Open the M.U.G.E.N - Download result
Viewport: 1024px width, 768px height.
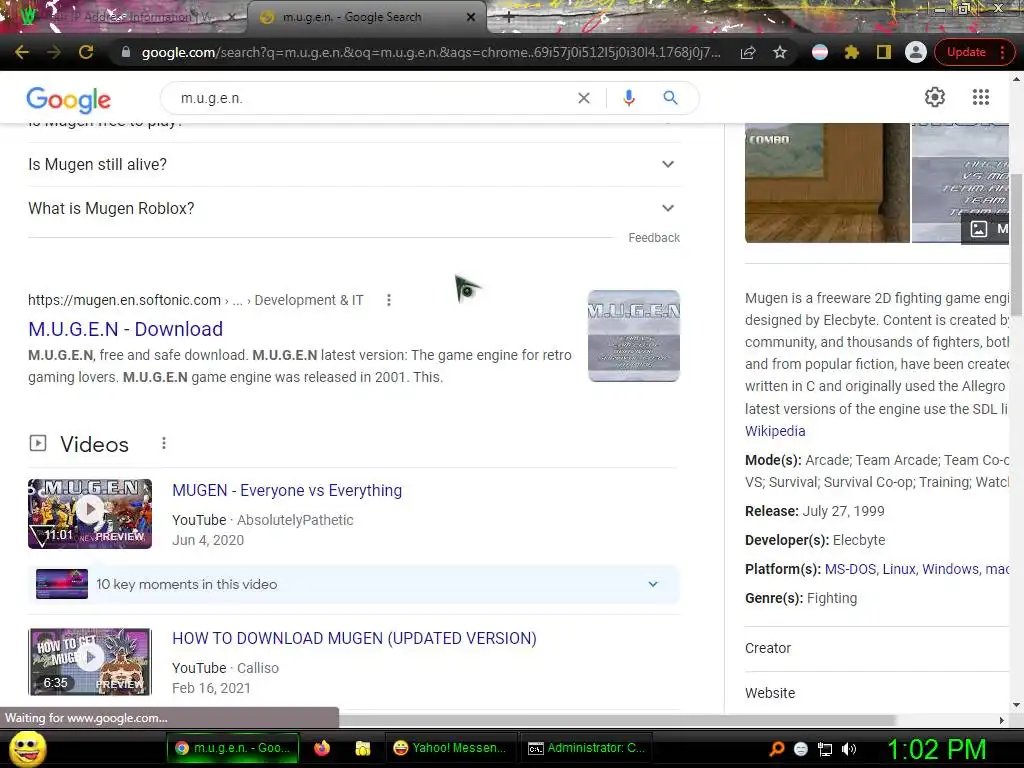click(125, 329)
